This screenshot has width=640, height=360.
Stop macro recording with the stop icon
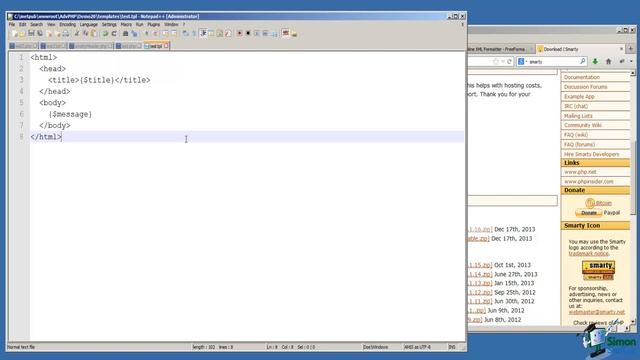[x=248, y=33]
